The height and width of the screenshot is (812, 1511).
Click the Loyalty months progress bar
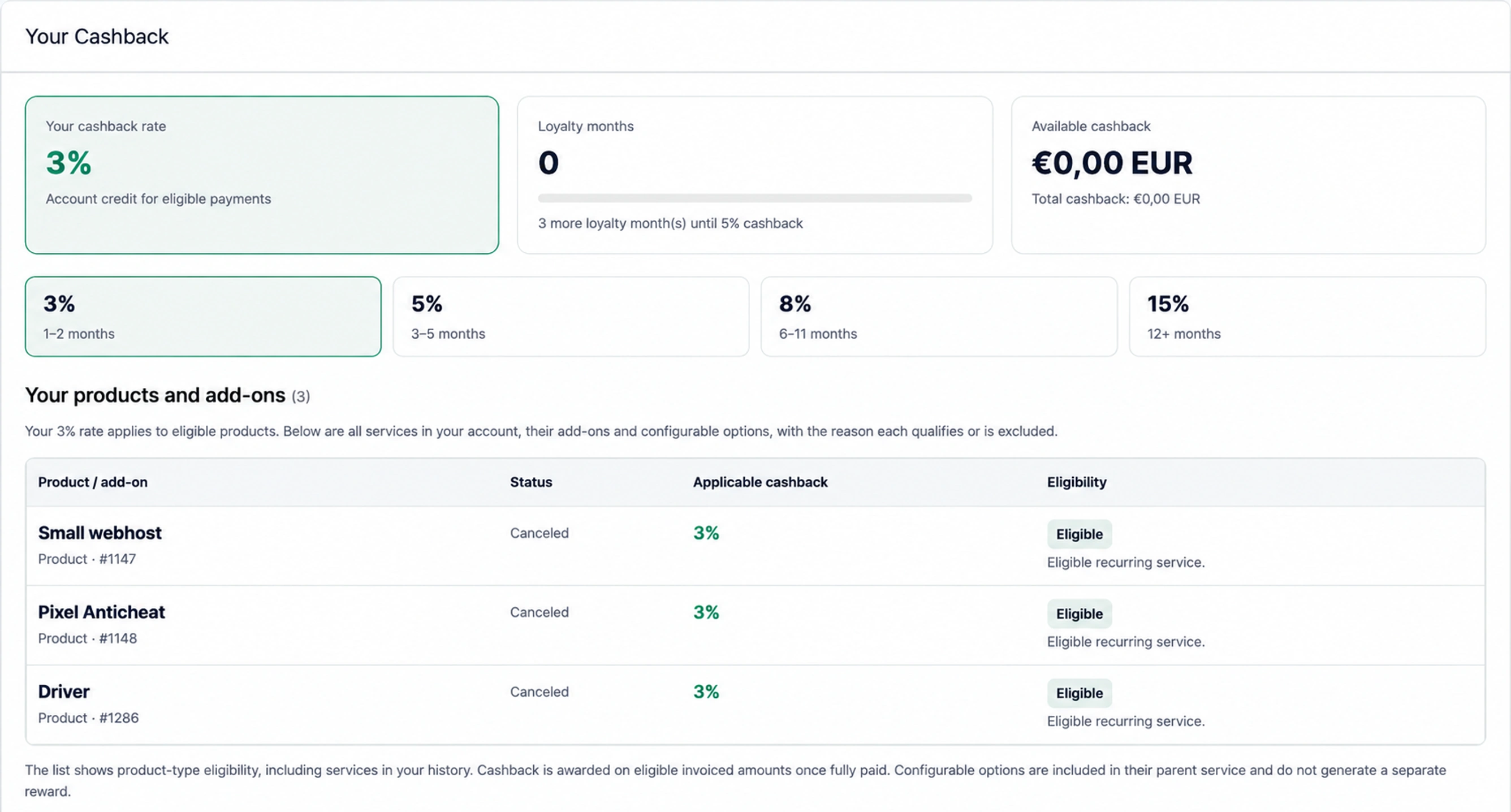(755, 198)
